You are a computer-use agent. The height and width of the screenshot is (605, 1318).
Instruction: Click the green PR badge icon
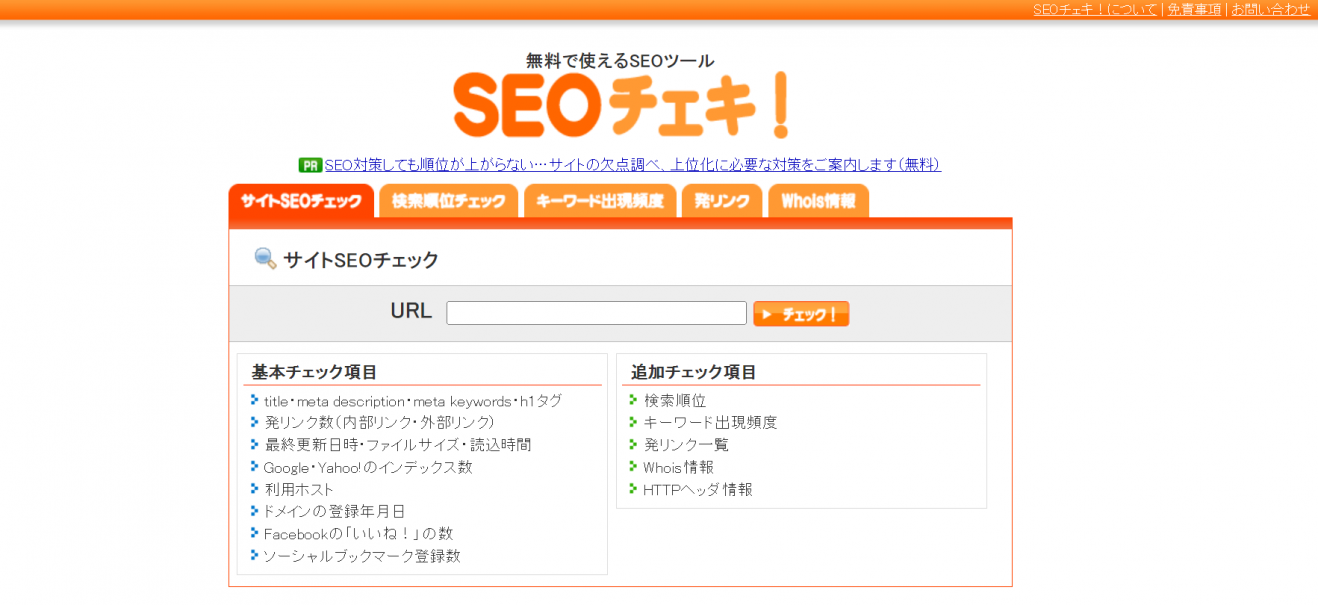[311, 164]
